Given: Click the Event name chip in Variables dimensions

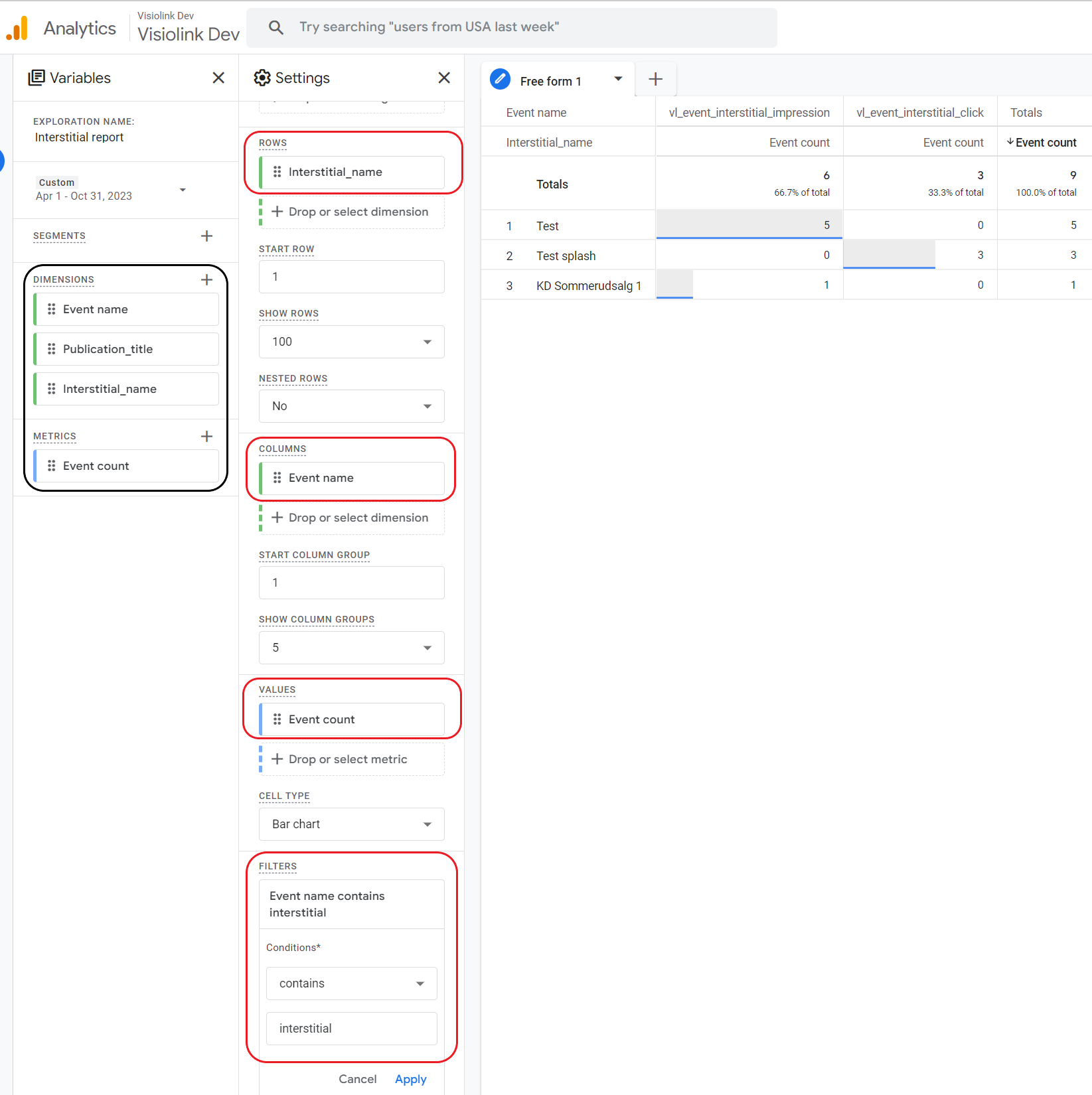Looking at the screenshot, I should pos(126,309).
